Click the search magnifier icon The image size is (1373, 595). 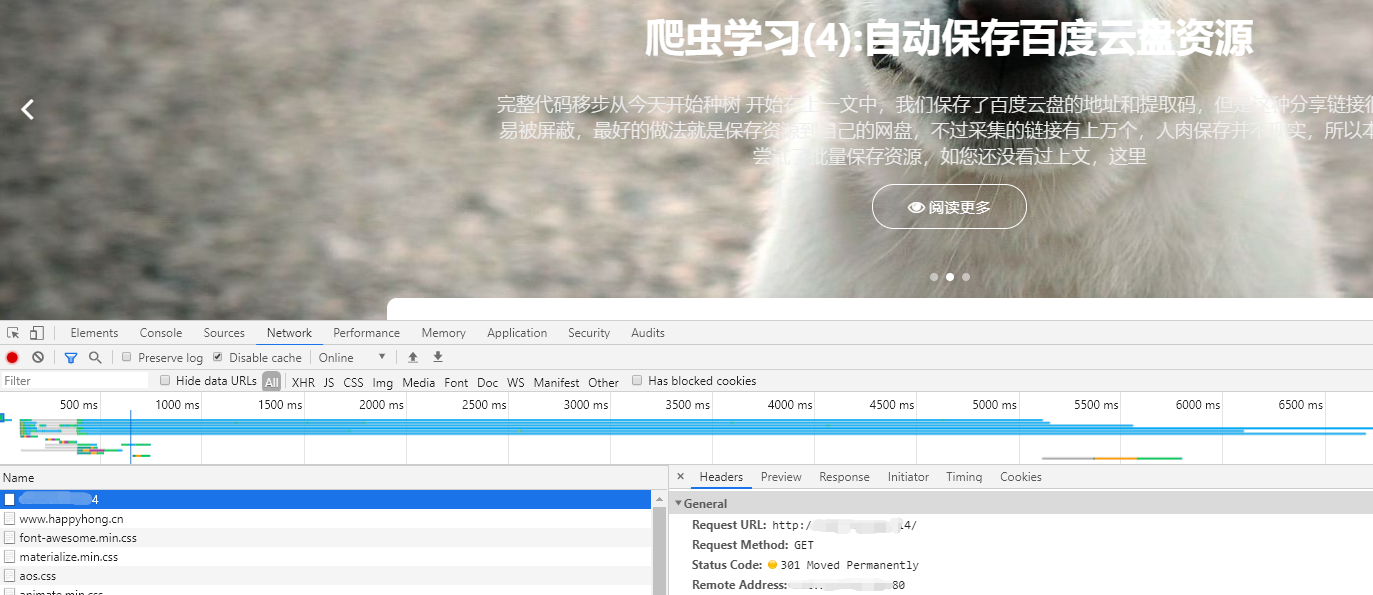[95, 357]
